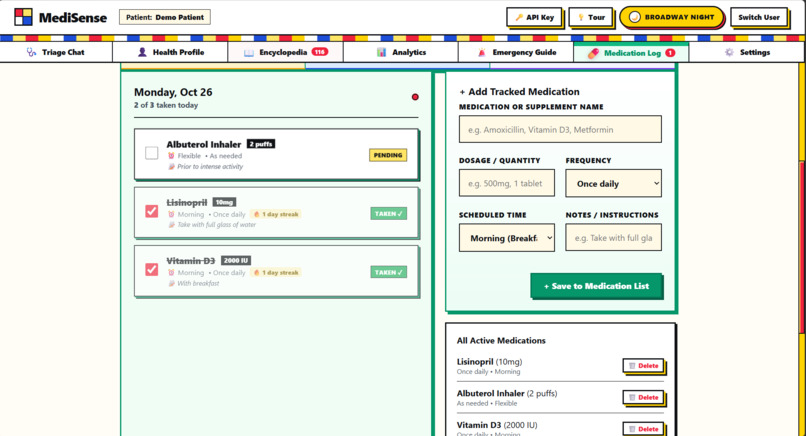Go to the Encyclopedia tab
The width and height of the screenshot is (806, 436).
(285, 52)
